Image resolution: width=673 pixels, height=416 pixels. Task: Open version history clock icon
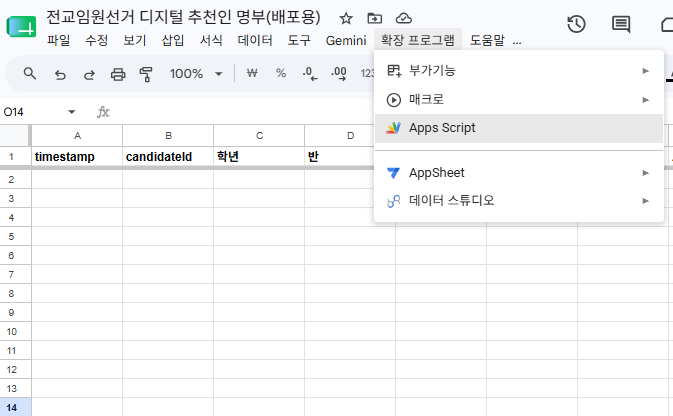pyautogui.click(x=576, y=24)
